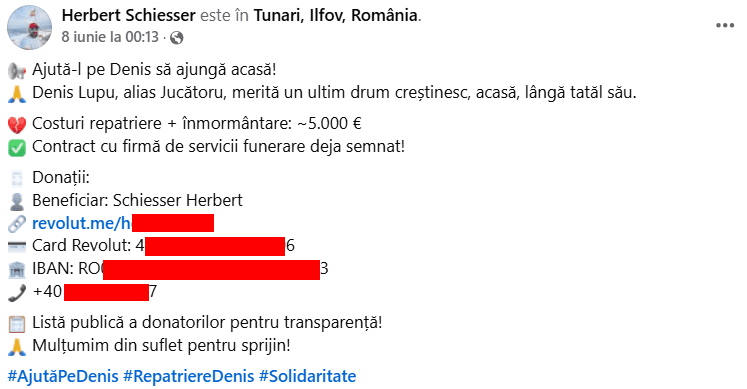Viewport: 747px width, 389px height.
Task: Open the three-dots post options menu
Action: (x=725, y=26)
